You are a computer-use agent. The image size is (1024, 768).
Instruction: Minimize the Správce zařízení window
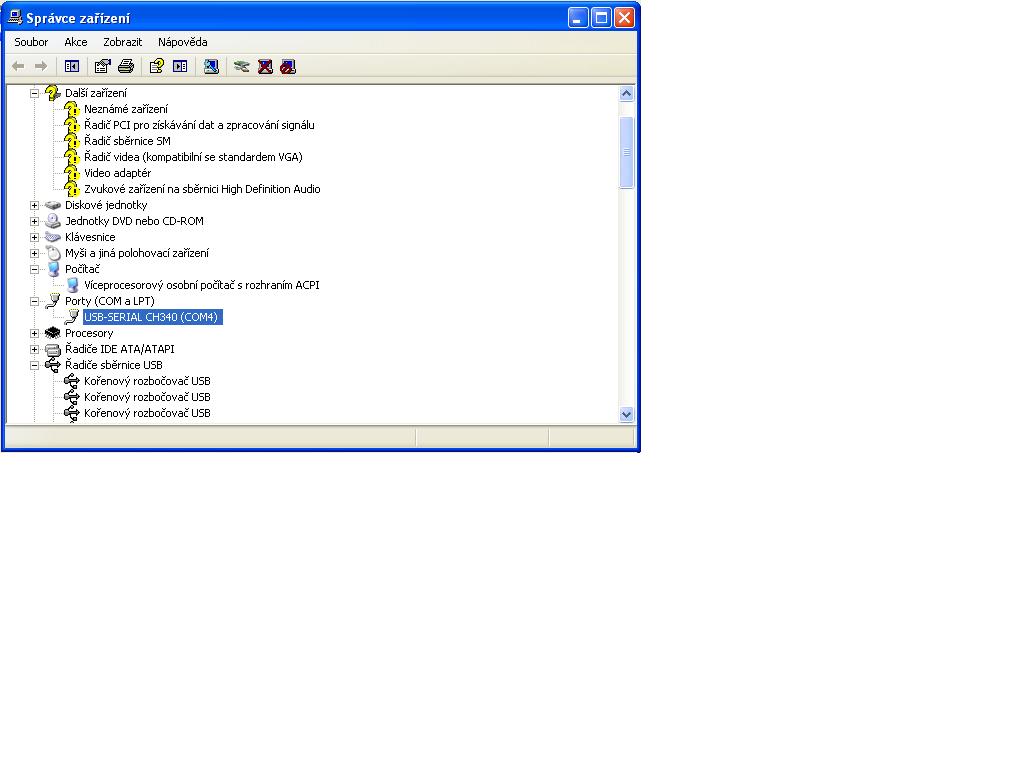578,18
